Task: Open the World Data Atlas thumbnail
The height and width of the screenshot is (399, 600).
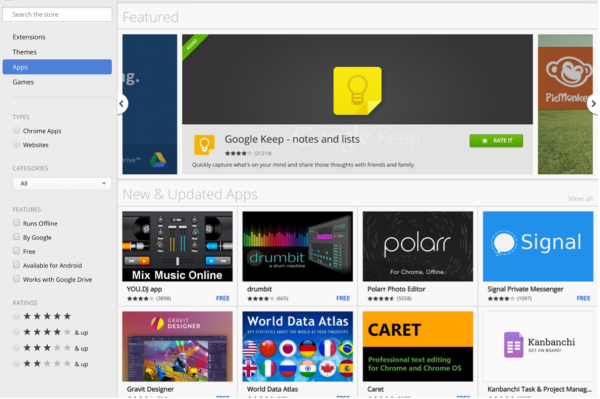Action: [297, 346]
